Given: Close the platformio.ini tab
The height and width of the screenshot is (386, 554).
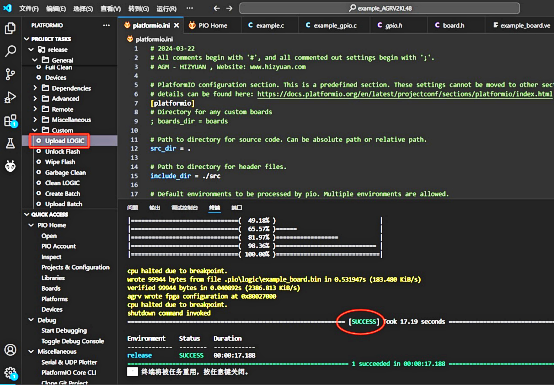Looking at the screenshot, I should [x=176, y=25].
